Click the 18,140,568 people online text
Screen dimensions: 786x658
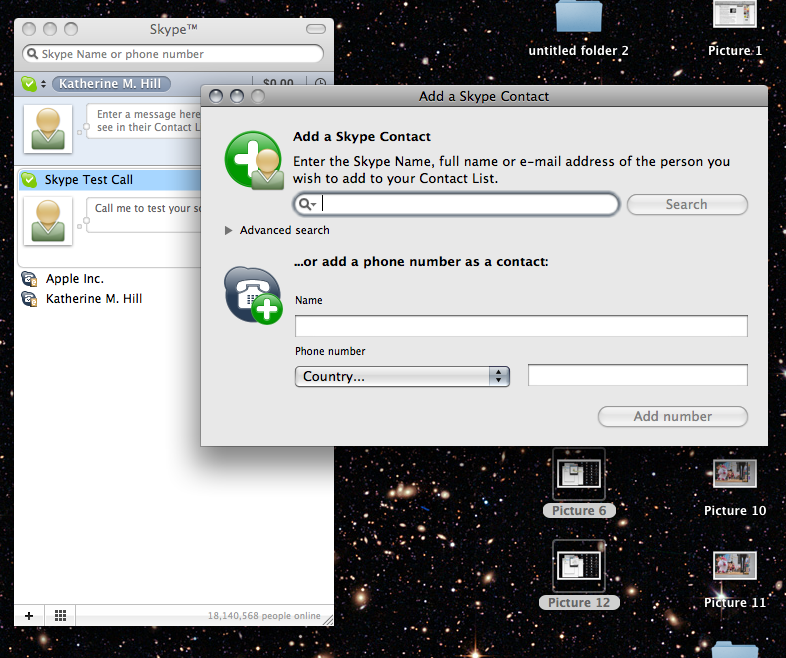coord(264,615)
